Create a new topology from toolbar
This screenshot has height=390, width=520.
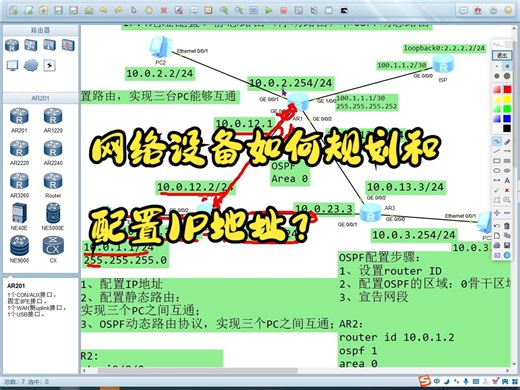click(x=13, y=11)
